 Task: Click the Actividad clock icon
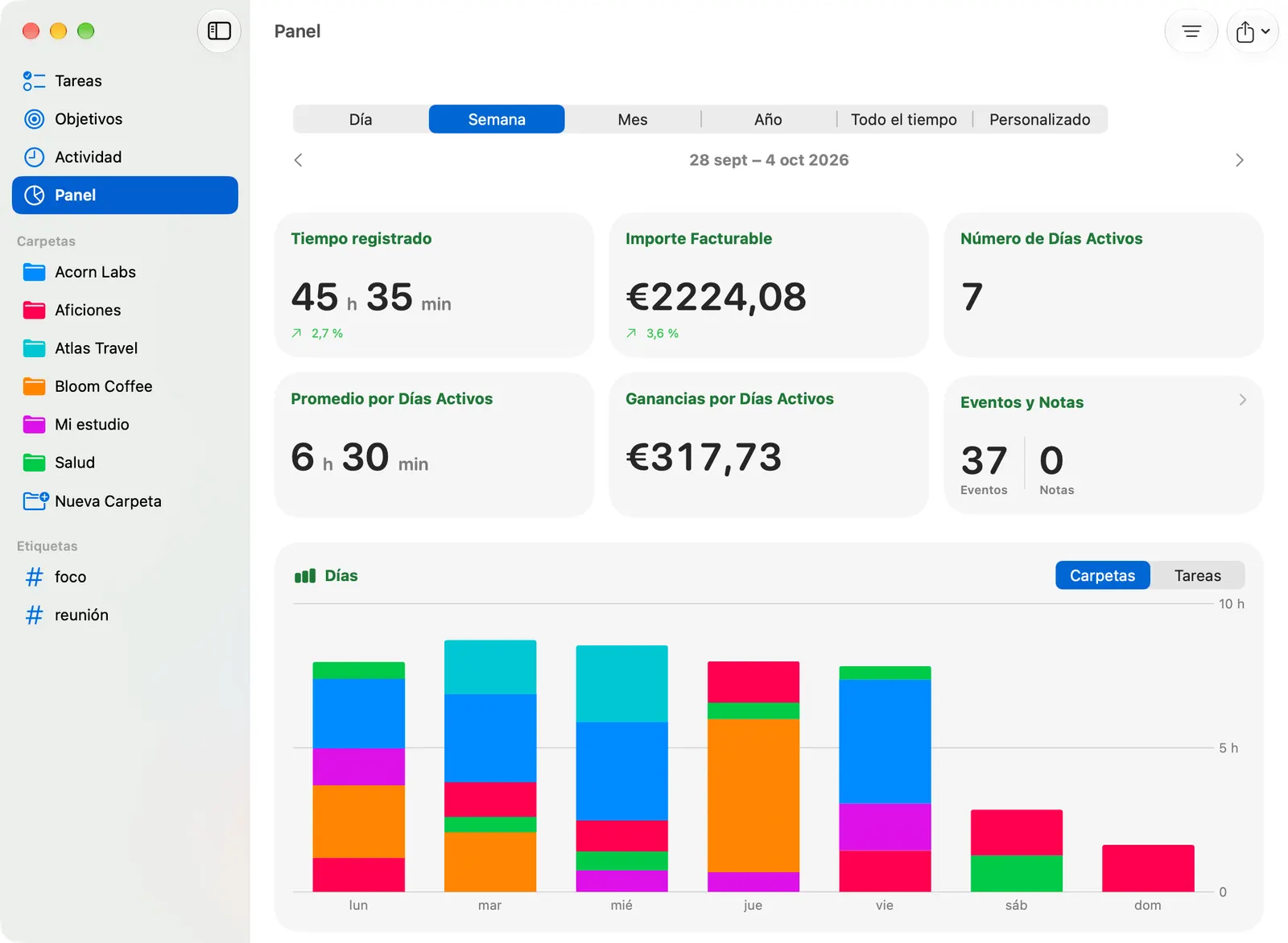(34, 157)
